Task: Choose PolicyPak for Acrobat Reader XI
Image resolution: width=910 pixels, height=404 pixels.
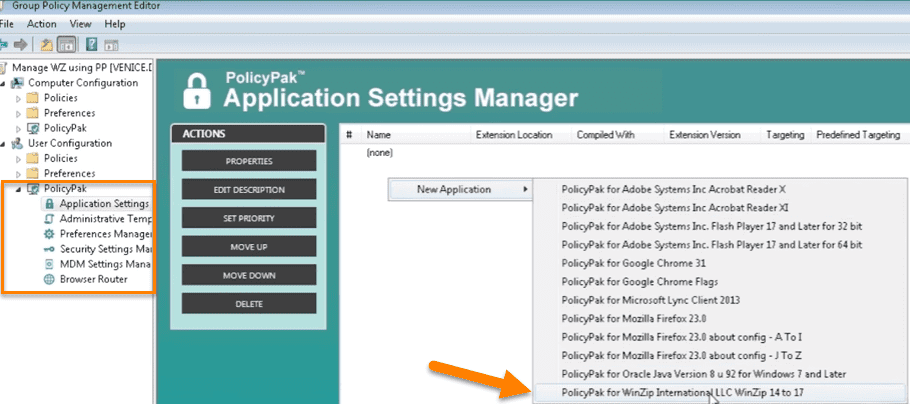Action: click(718, 207)
